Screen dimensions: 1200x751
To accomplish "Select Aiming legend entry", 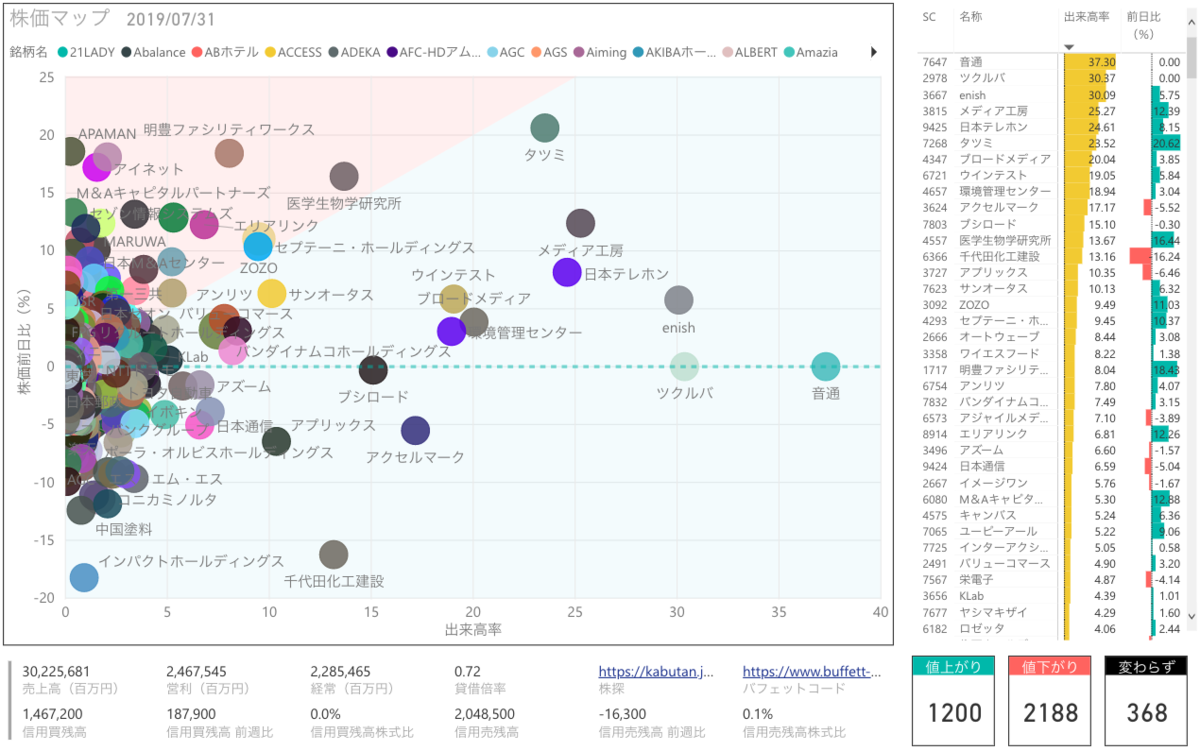I will click(x=600, y=52).
